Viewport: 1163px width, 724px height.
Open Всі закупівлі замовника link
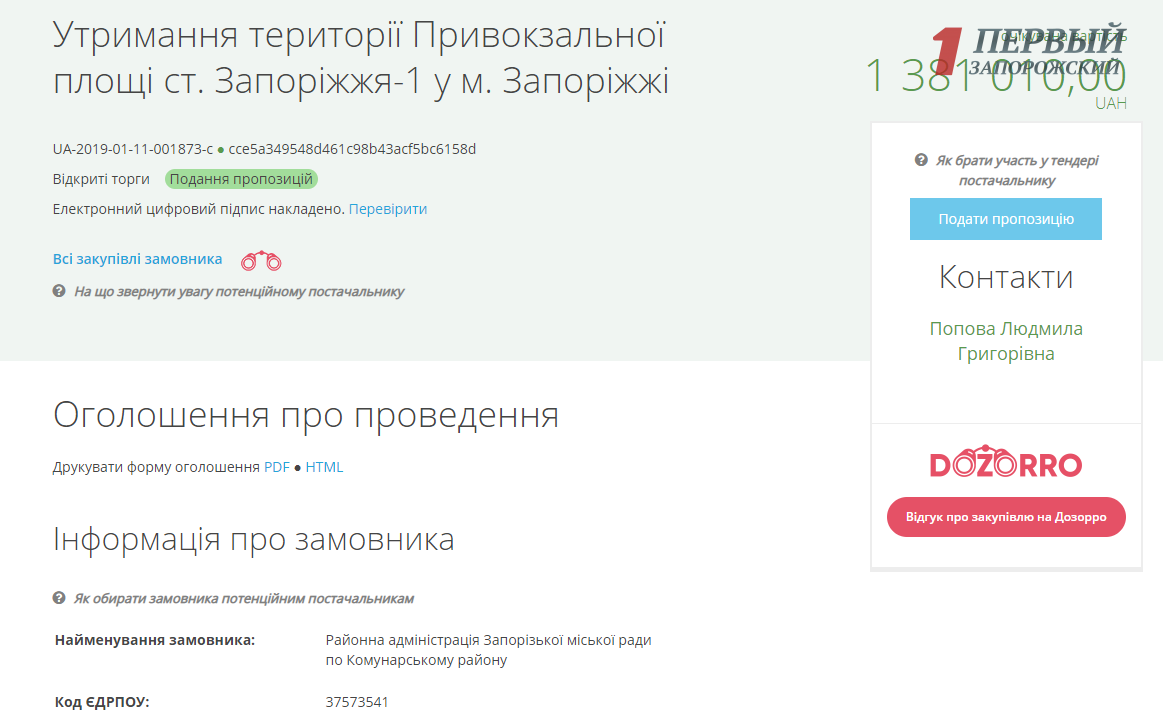pyautogui.click(x=137, y=259)
